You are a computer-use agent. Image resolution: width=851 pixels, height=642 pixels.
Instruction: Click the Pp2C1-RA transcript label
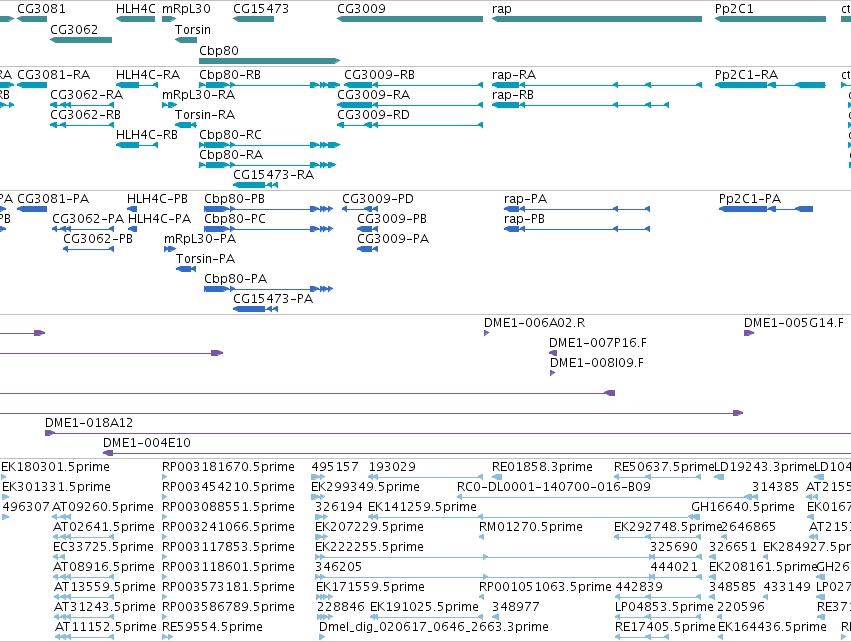pyautogui.click(x=746, y=74)
